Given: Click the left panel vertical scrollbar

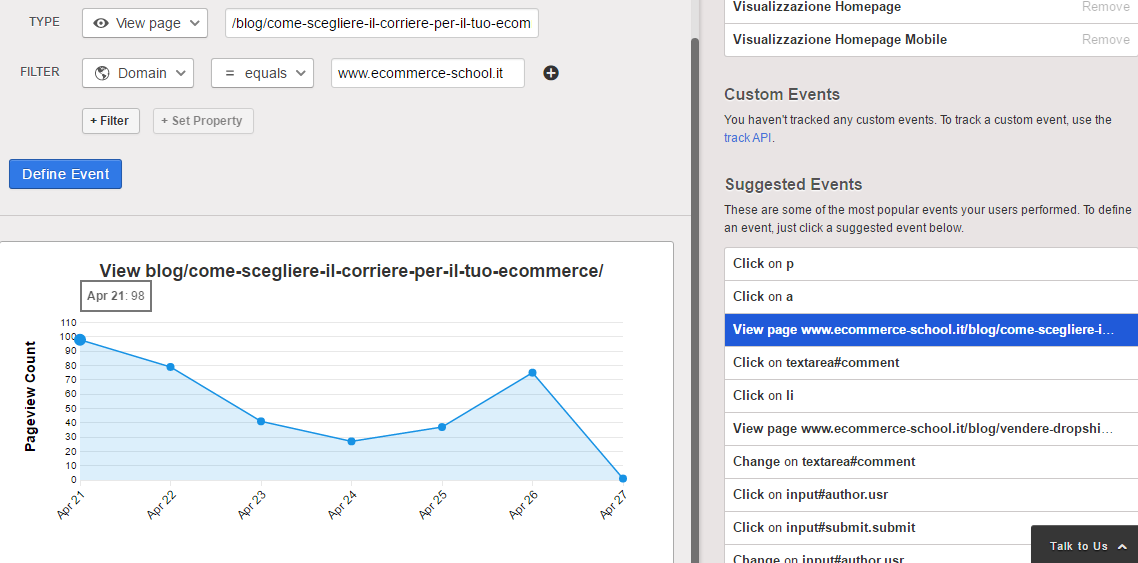Looking at the screenshot, I should 696,300.
